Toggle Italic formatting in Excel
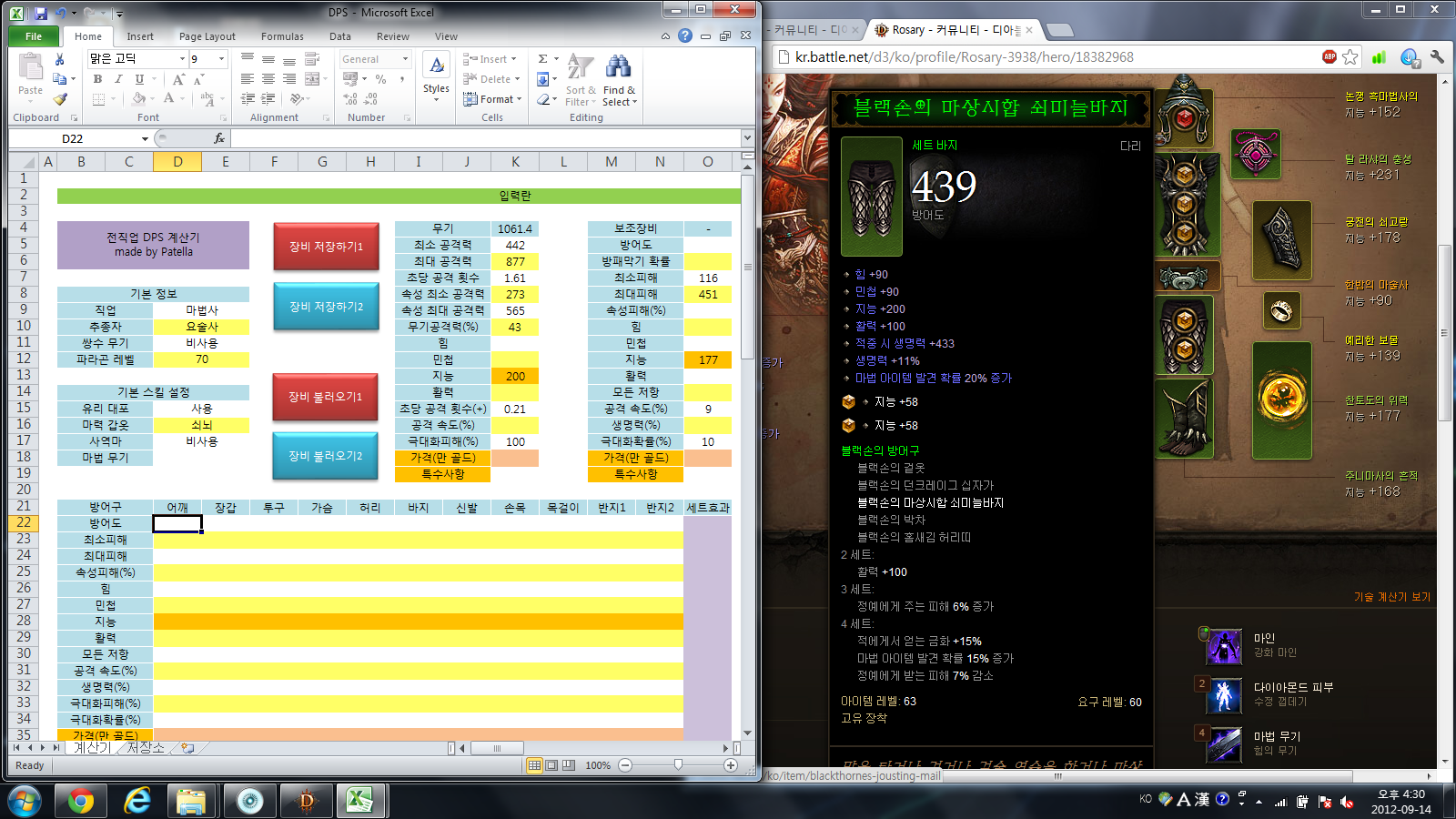Image resolution: width=1456 pixels, height=819 pixels. (118, 79)
